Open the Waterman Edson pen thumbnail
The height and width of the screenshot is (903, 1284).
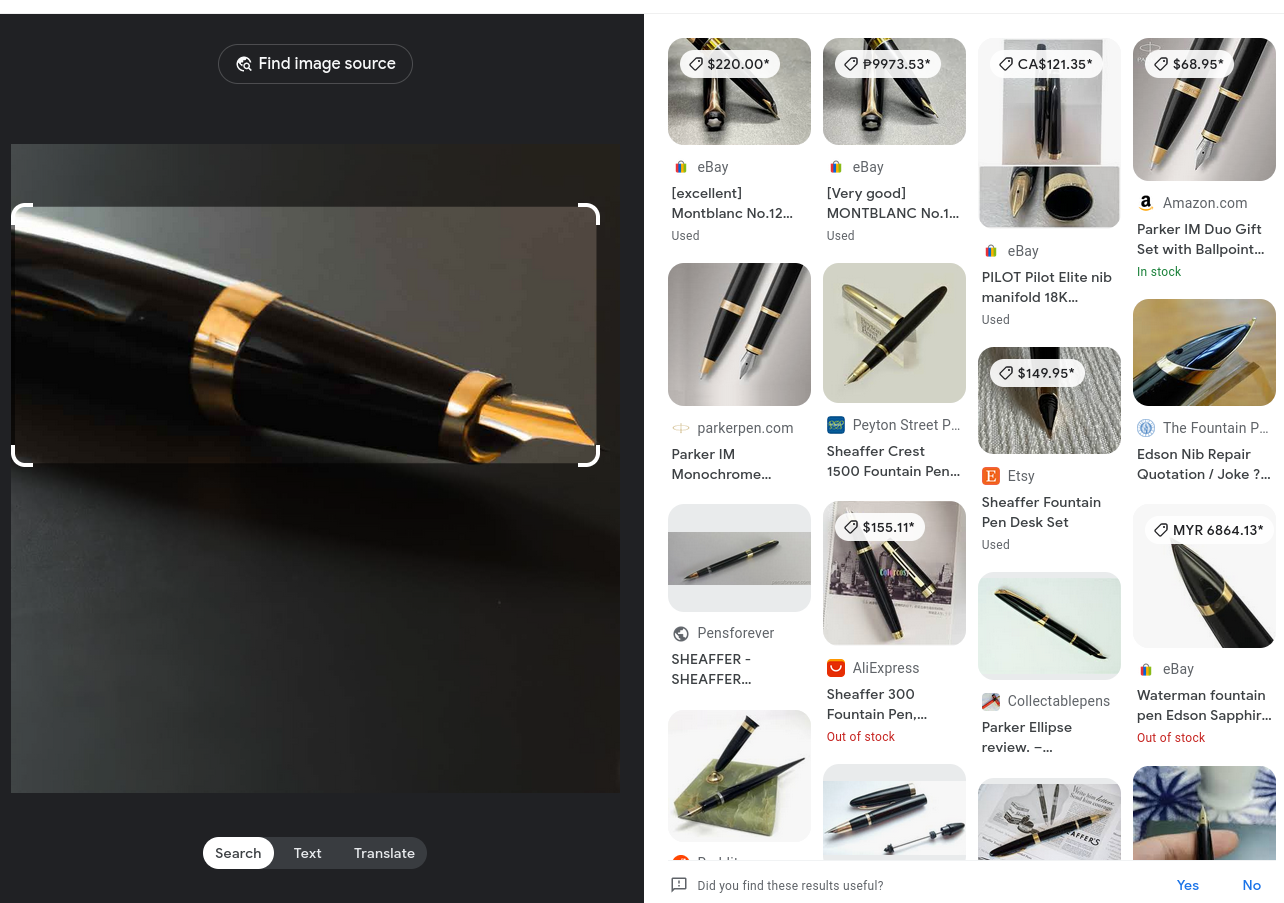pyautogui.click(x=1204, y=575)
